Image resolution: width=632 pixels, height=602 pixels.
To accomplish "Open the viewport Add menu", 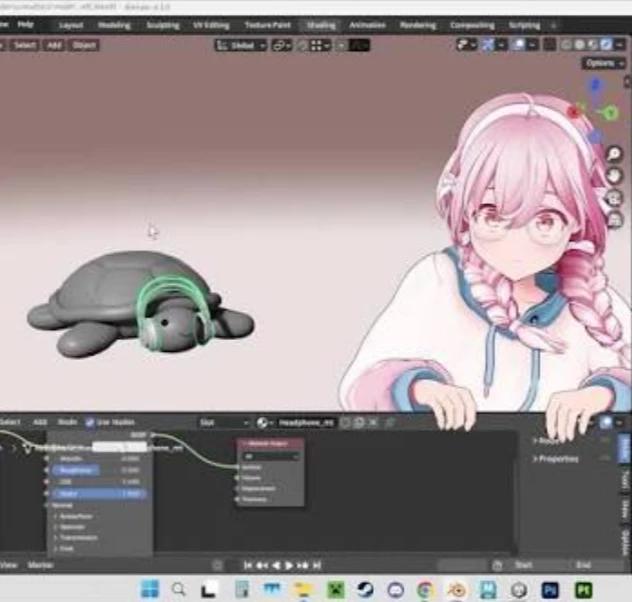I will click(54, 45).
